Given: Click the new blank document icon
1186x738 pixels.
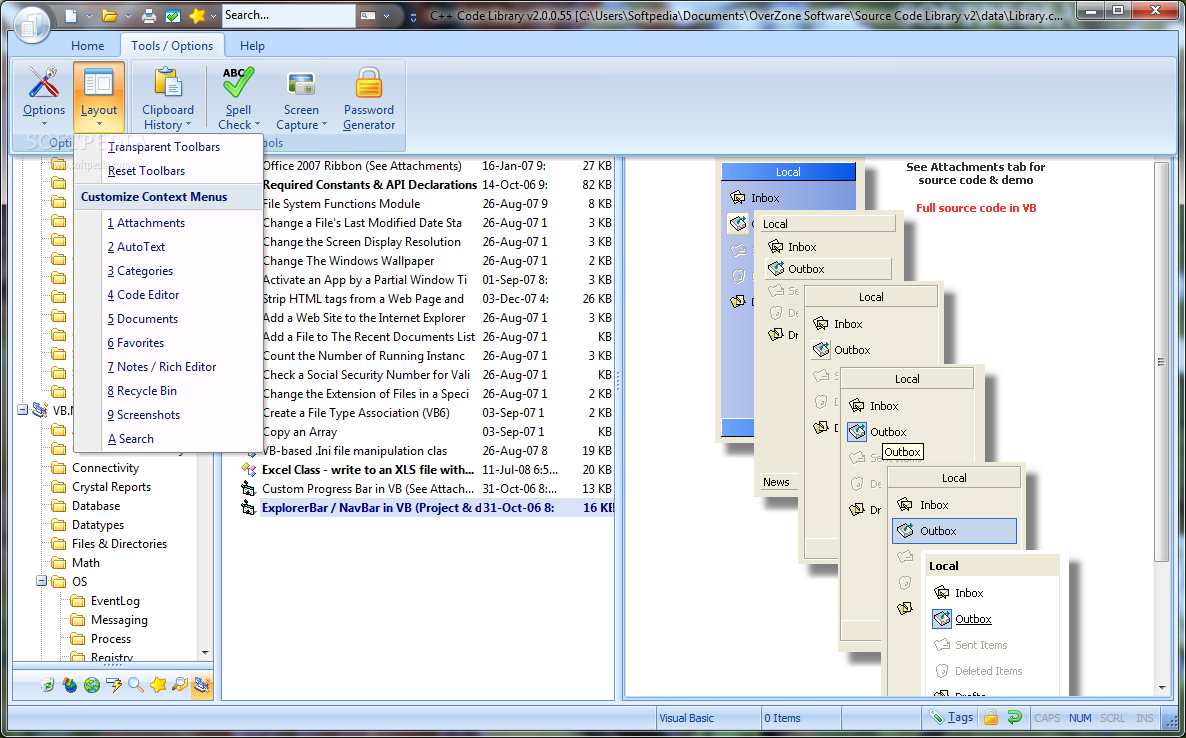Looking at the screenshot, I should pos(70,15).
